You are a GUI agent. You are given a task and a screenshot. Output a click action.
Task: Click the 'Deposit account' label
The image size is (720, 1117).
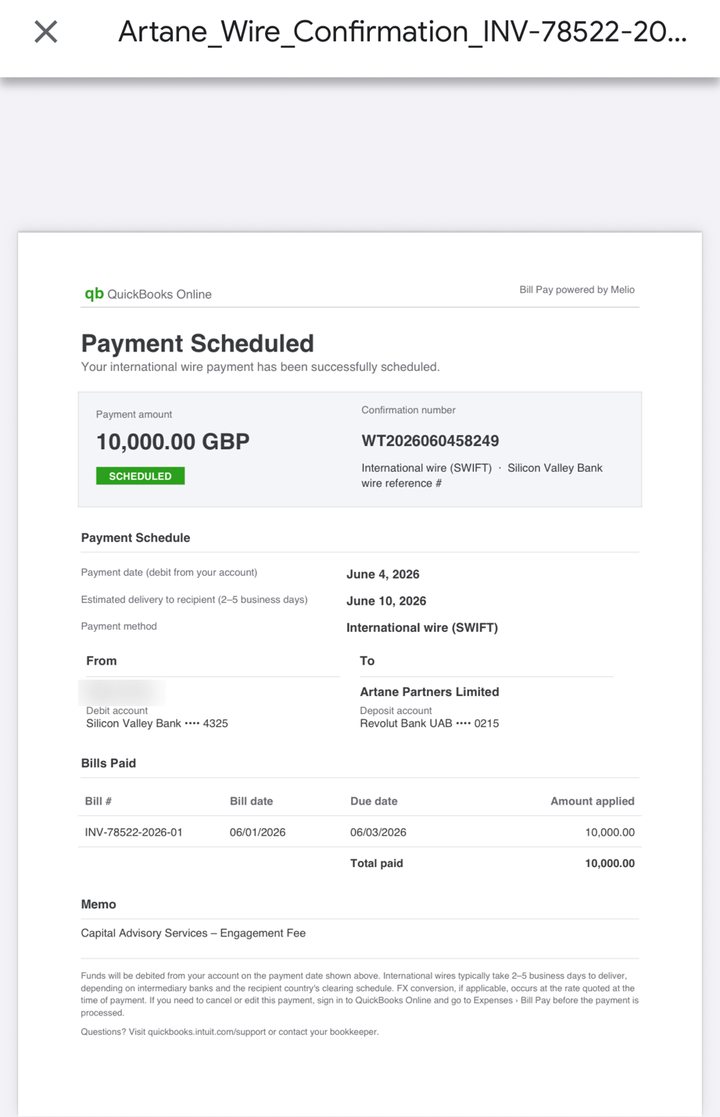395,711
